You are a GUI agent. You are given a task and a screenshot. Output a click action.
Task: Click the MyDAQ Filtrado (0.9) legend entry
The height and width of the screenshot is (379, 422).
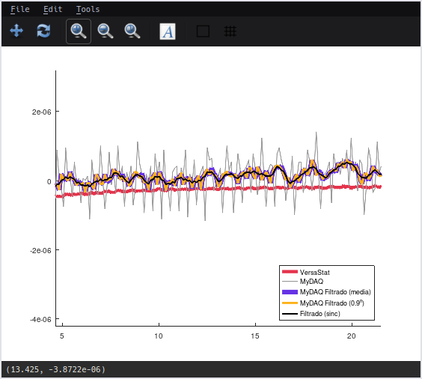[332, 303]
